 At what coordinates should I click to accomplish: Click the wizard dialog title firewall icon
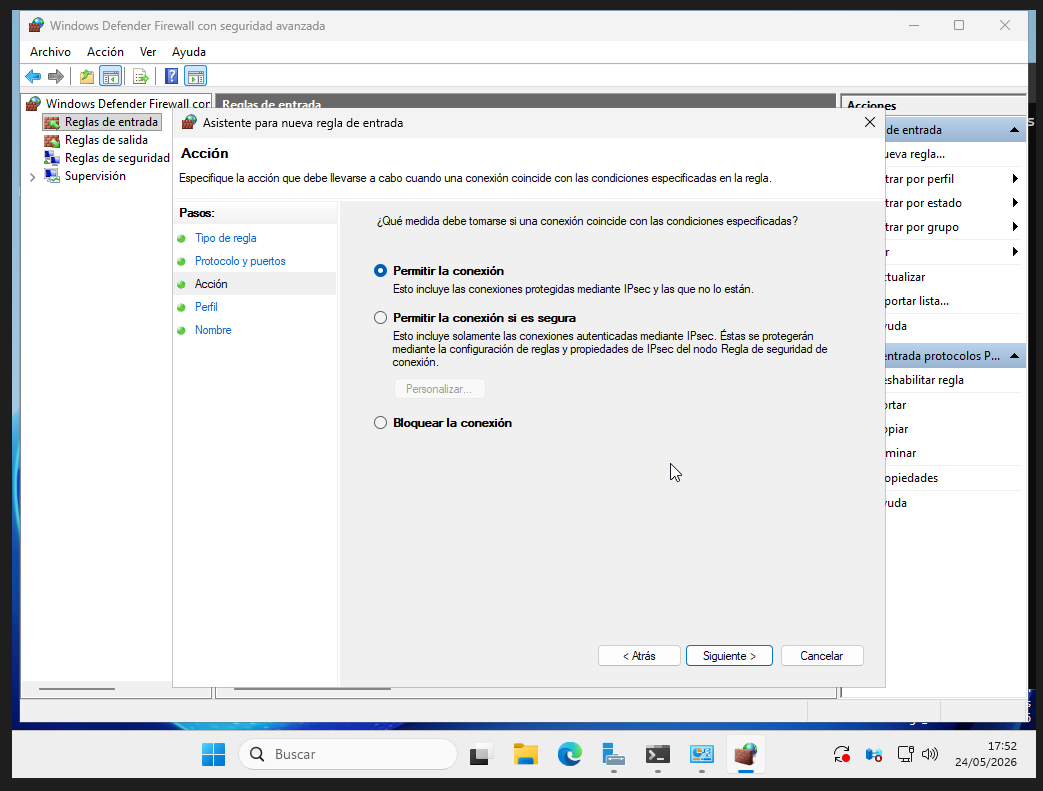[189, 122]
